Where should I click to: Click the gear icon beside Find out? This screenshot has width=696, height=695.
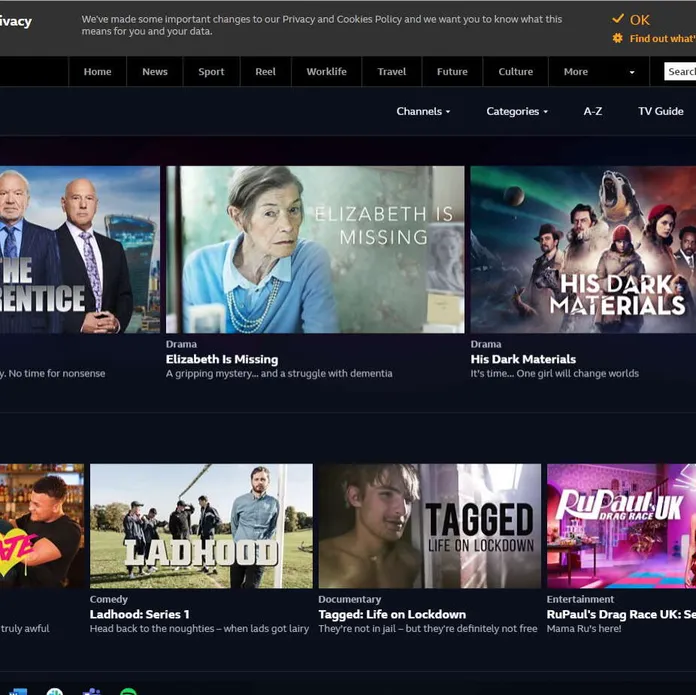(x=618, y=38)
